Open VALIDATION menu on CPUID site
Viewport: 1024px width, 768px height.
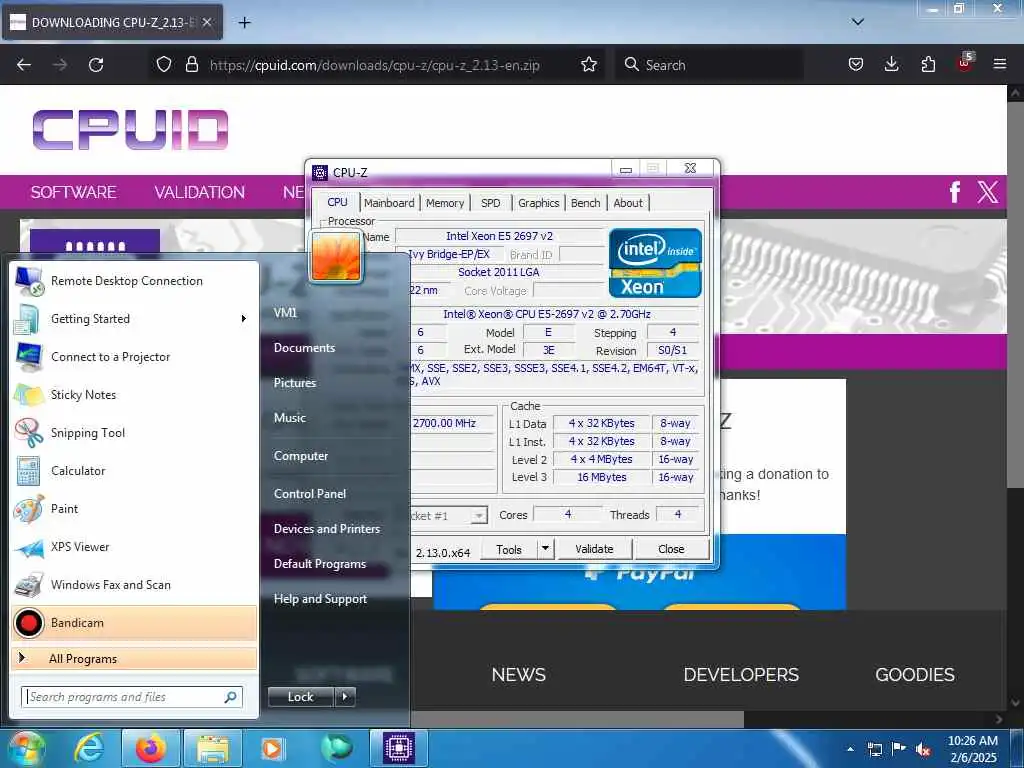coord(199,192)
